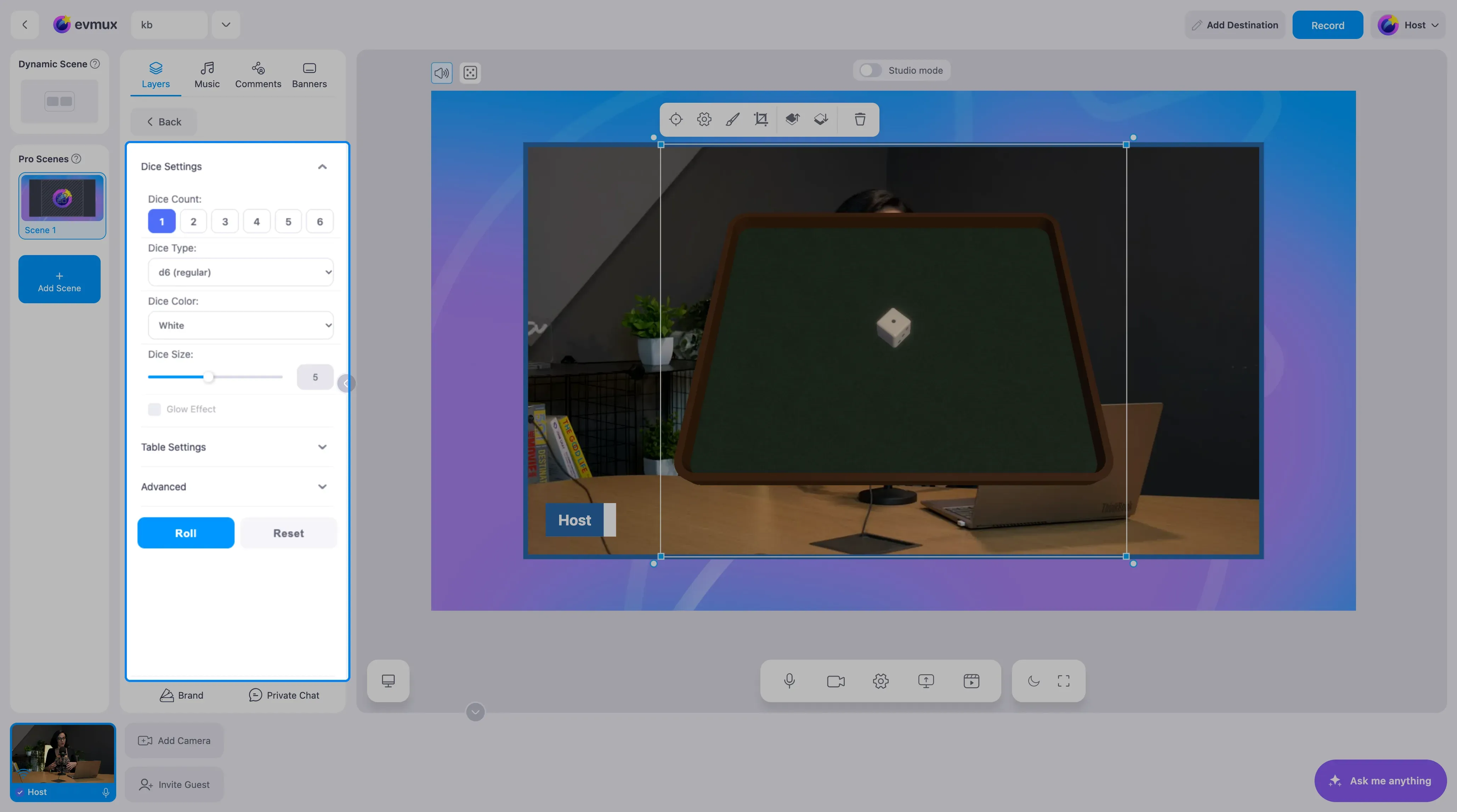Switch to the Banners tab
Image resolution: width=1457 pixels, height=812 pixels.
(x=309, y=75)
